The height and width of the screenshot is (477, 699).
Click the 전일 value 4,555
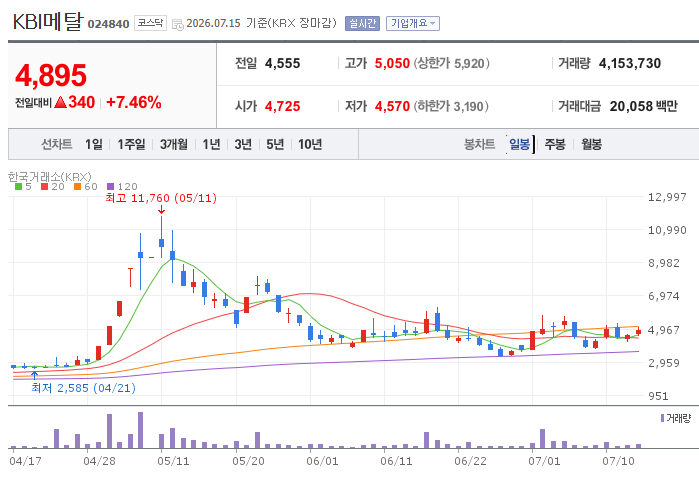[283, 63]
